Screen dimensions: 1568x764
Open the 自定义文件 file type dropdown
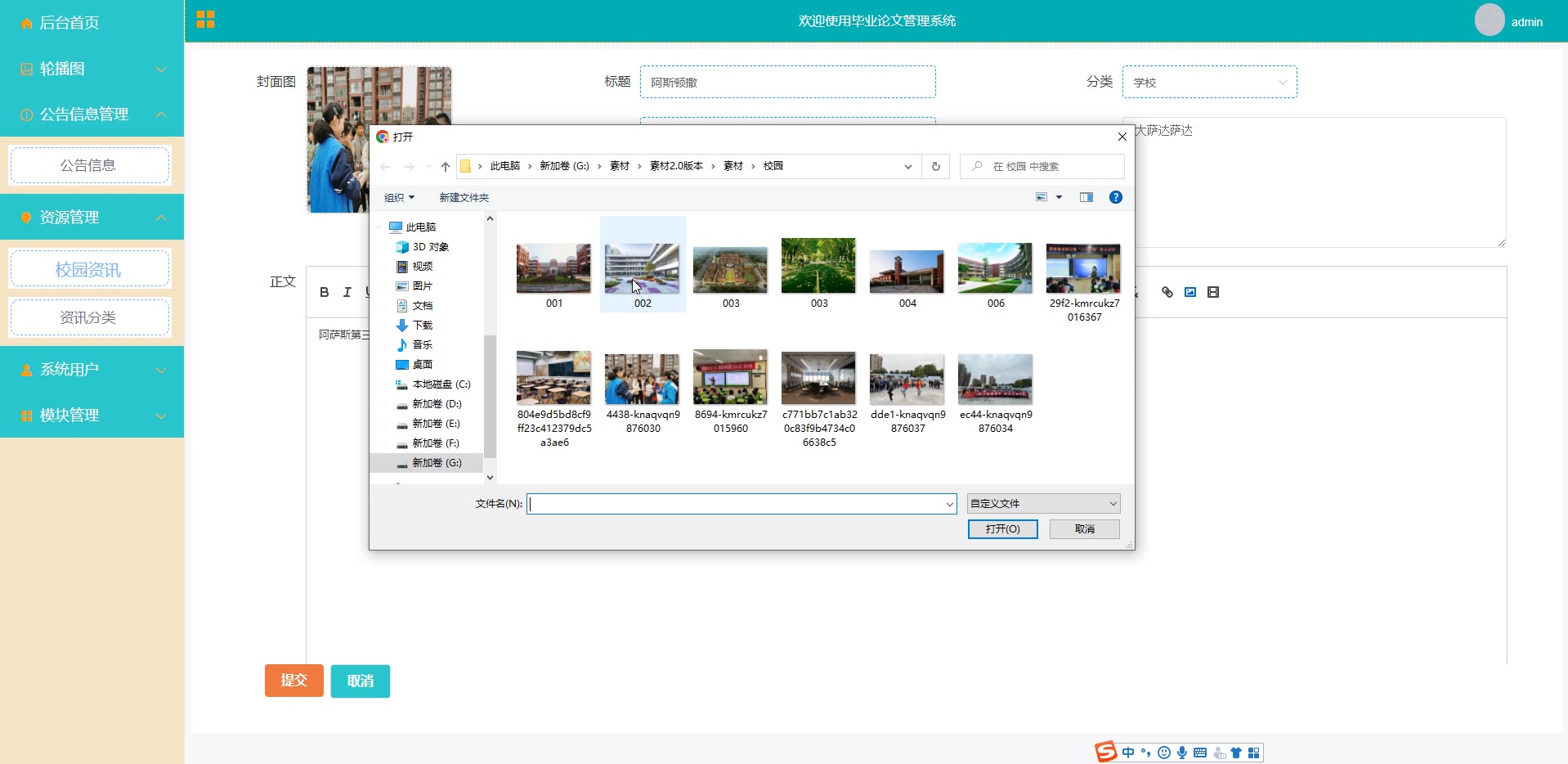[1042, 504]
